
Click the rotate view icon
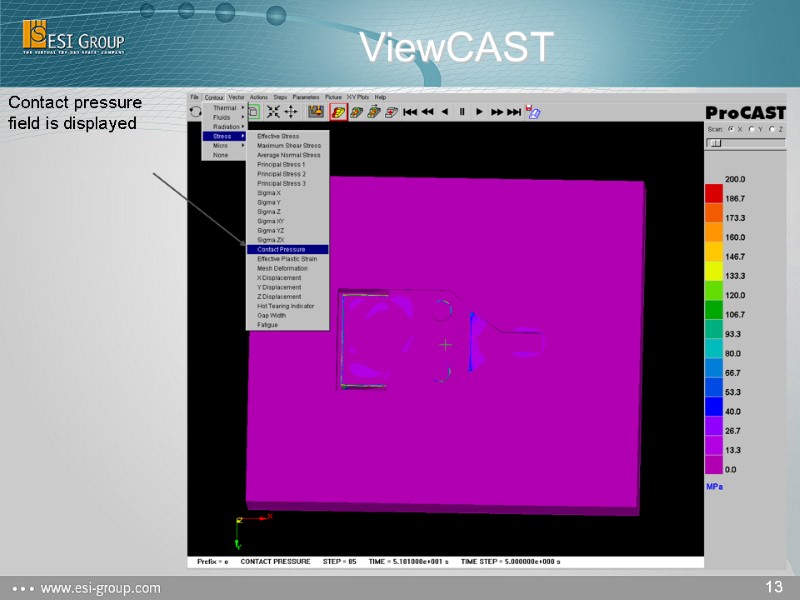195,112
